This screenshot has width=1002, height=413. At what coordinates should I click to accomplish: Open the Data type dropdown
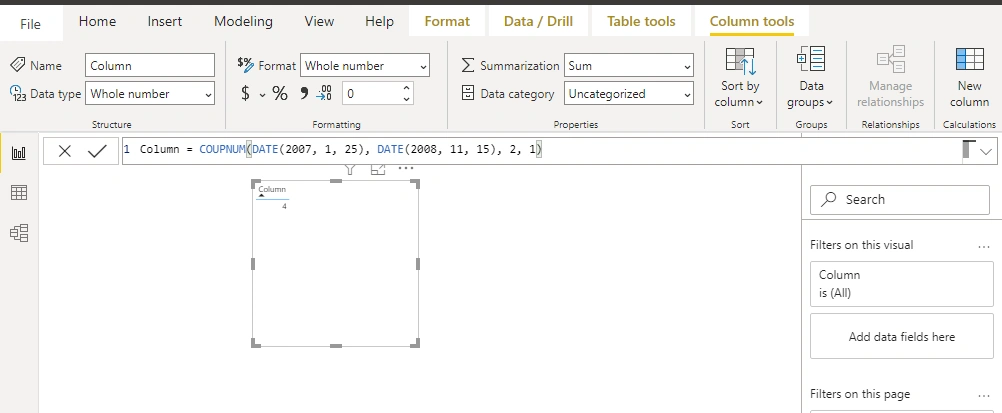pos(150,93)
